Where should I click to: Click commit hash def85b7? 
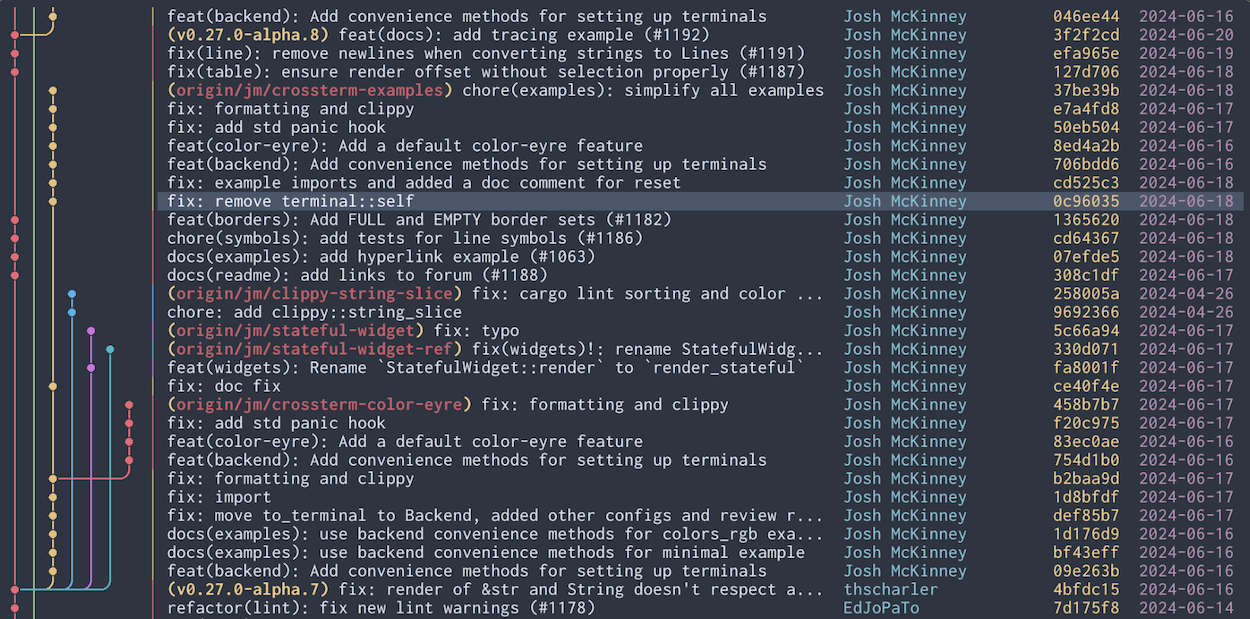[x=1086, y=516]
